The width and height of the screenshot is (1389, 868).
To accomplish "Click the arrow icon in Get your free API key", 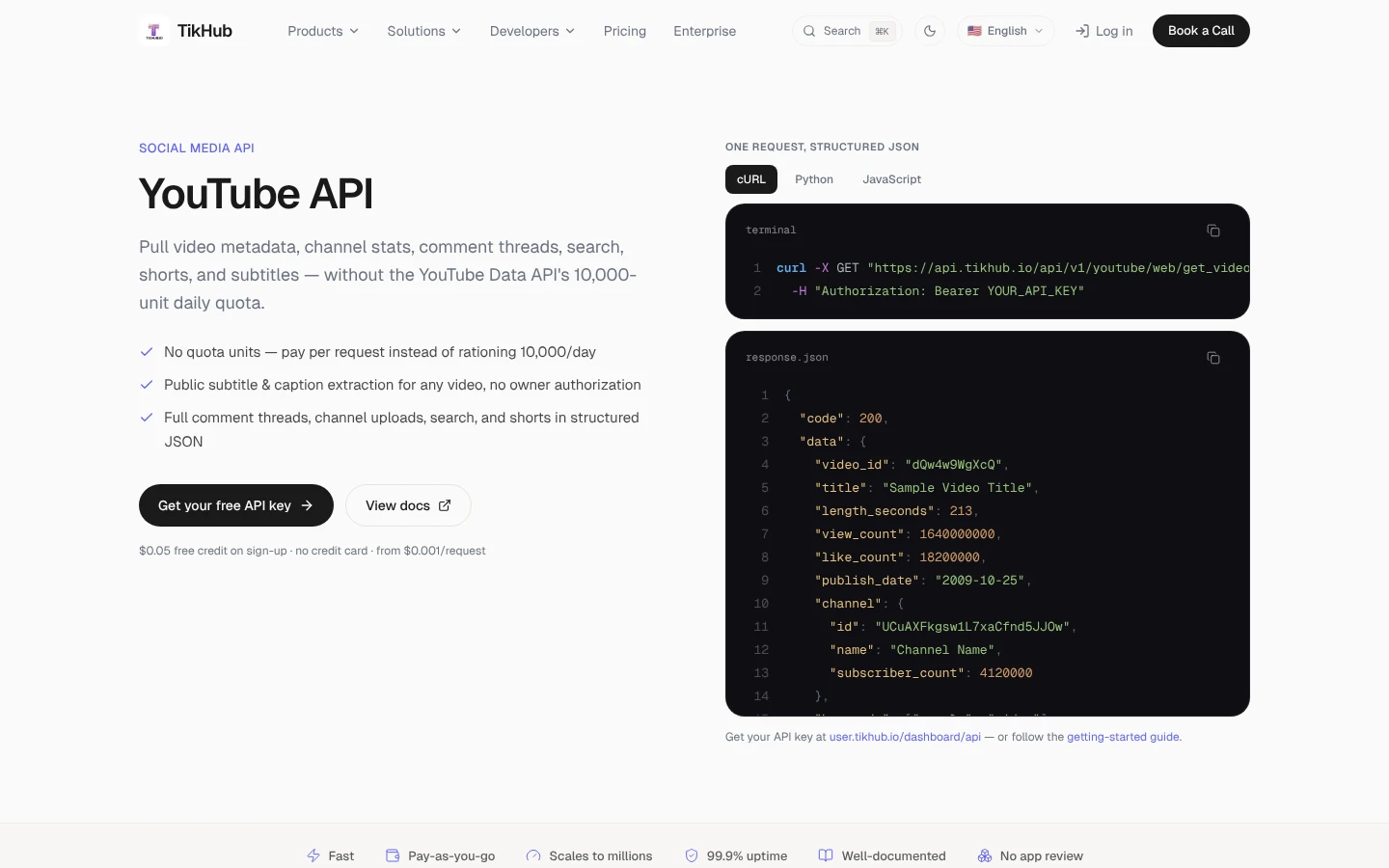I will tap(307, 505).
